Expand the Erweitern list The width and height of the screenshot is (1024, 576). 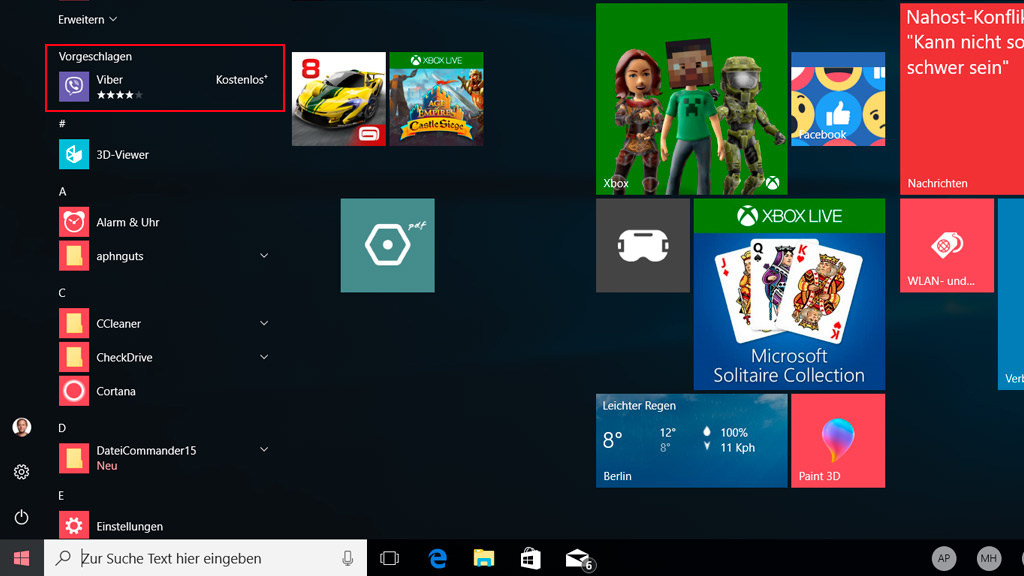(87, 20)
